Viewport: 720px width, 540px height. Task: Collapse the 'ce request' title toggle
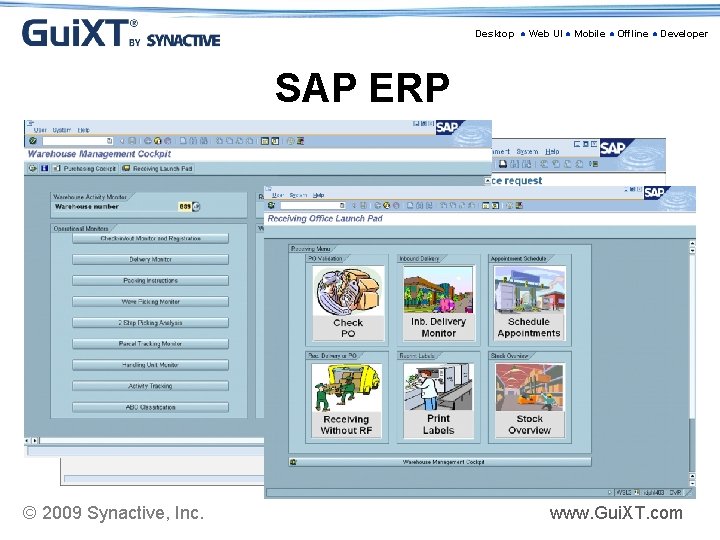click(x=488, y=181)
